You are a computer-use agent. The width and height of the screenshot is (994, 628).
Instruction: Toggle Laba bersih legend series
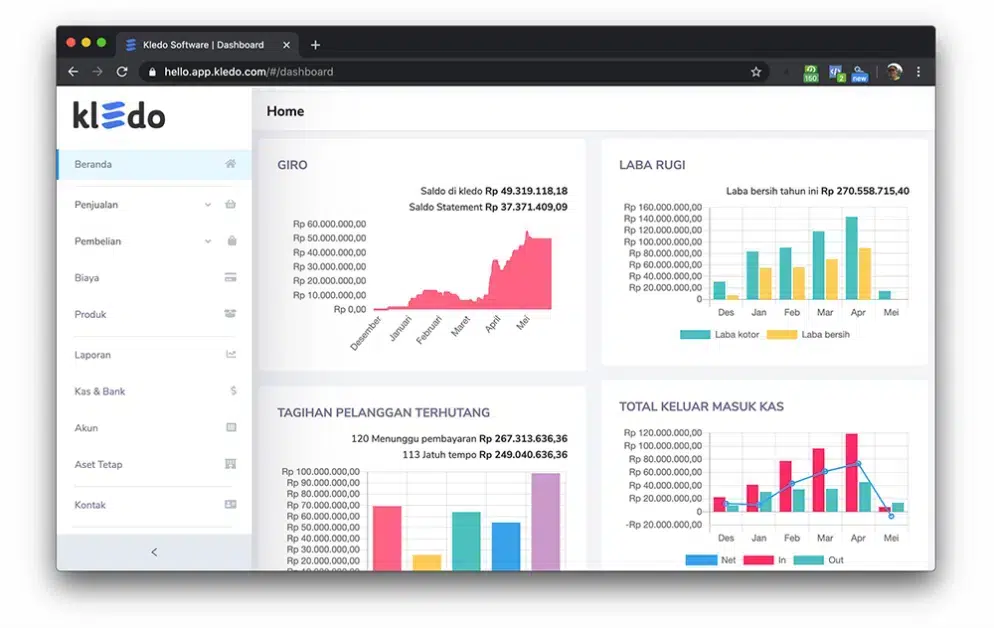808,335
